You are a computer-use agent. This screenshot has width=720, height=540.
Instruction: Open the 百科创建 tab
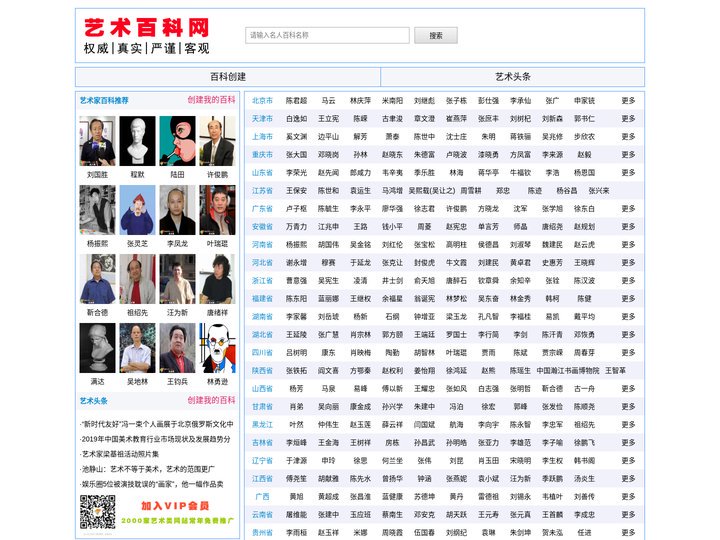pos(228,77)
